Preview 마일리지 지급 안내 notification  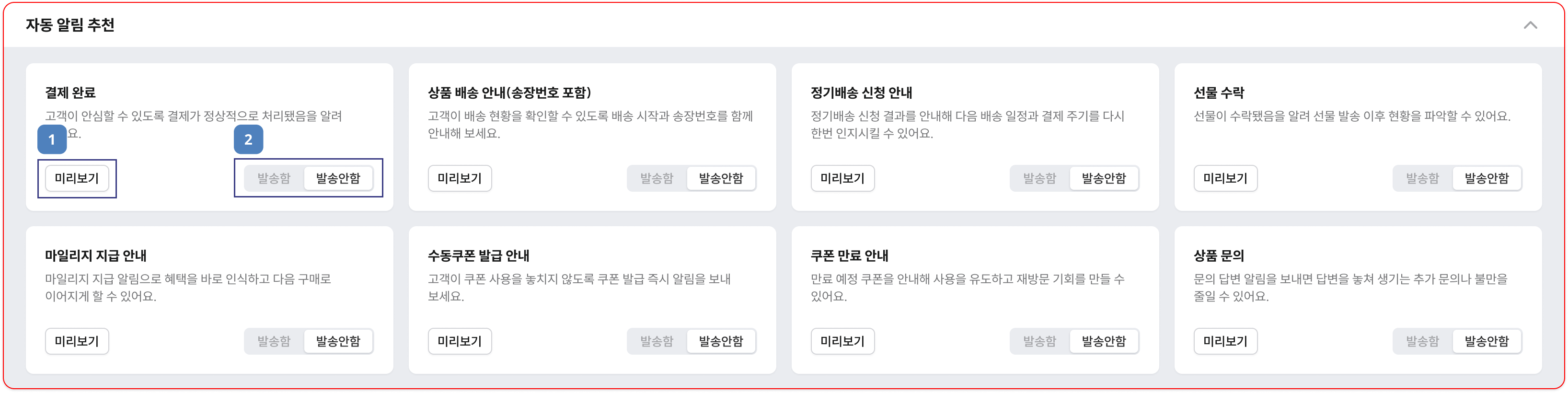(x=77, y=341)
